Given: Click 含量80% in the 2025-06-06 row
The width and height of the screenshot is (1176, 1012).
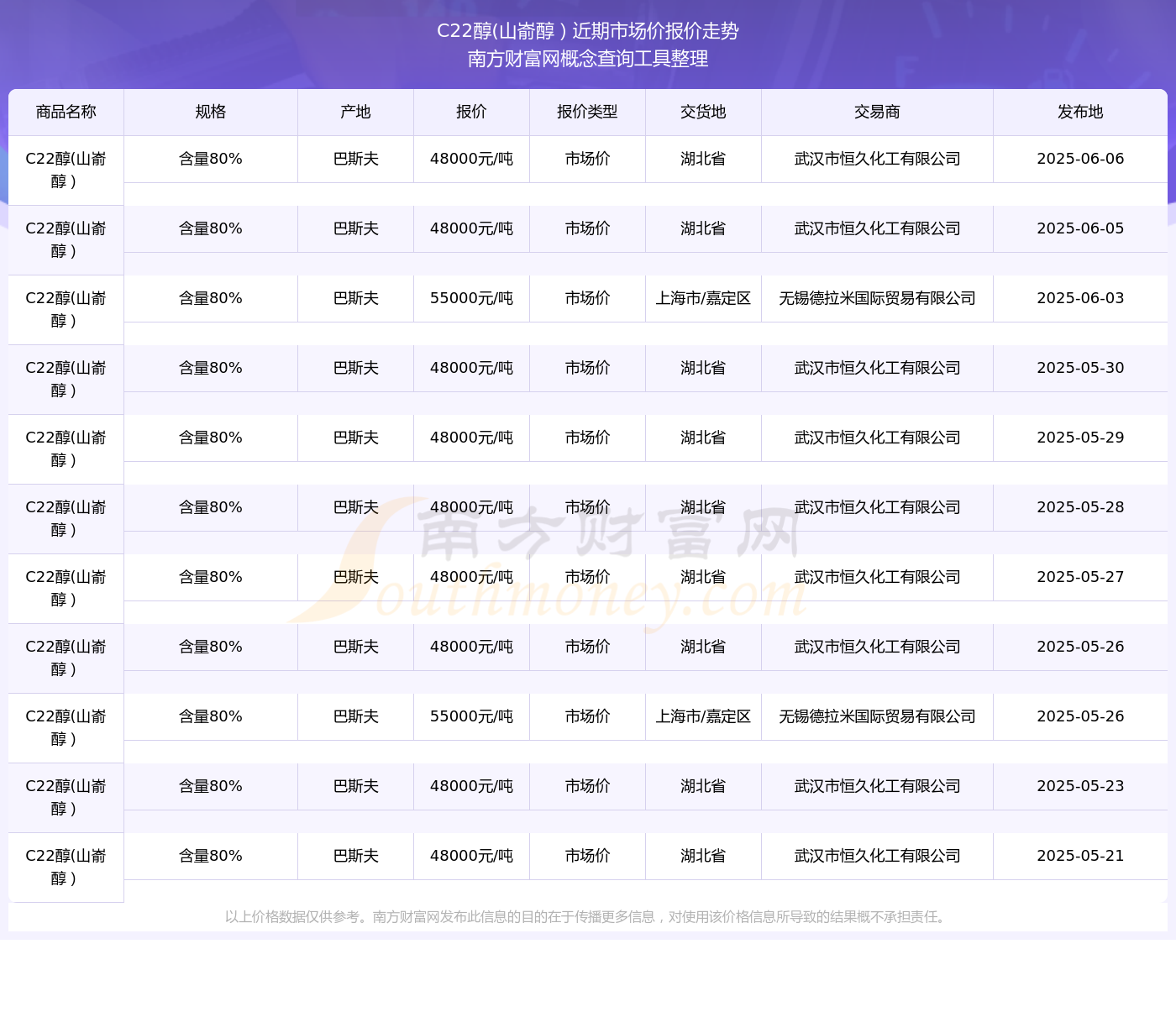Looking at the screenshot, I should pos(211,159).
